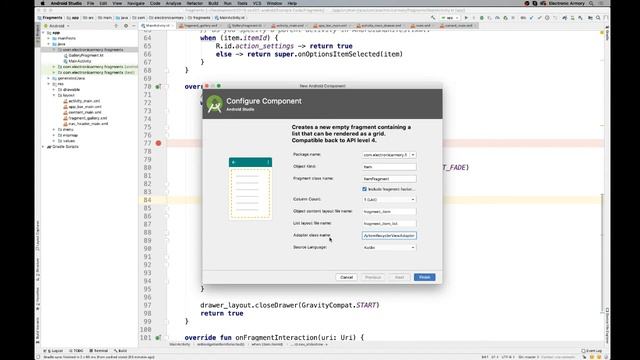Open the Help menu
The width and height of the screenshot is (640, 360).
[292, 3]
